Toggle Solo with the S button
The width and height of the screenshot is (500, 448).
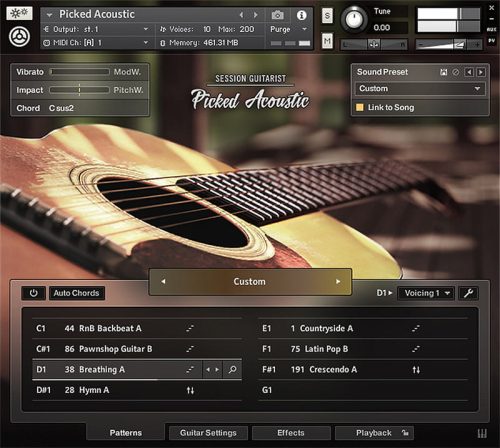pyautogui.click(x=327, y=16)
